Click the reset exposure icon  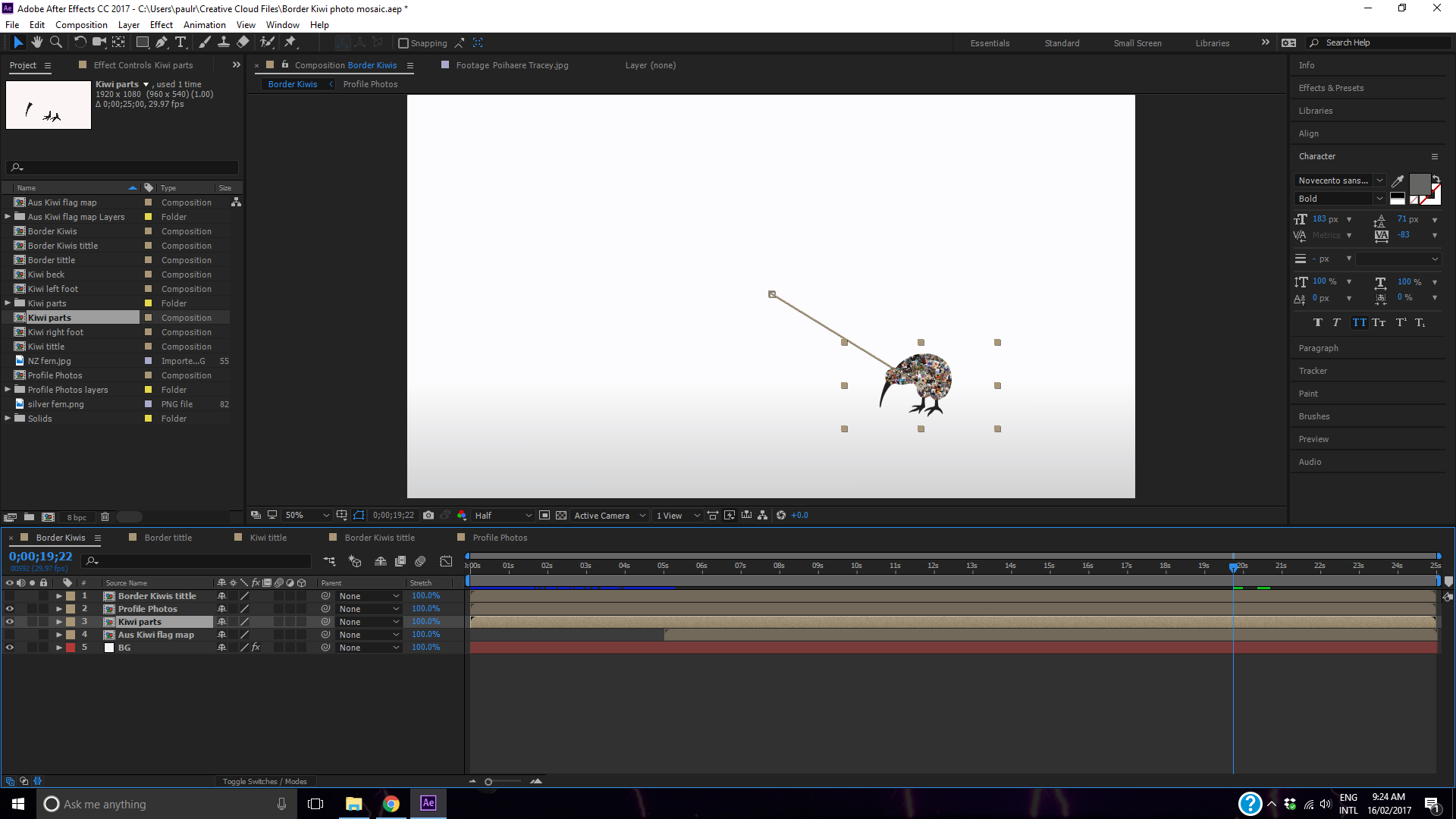tap(781, 516)
